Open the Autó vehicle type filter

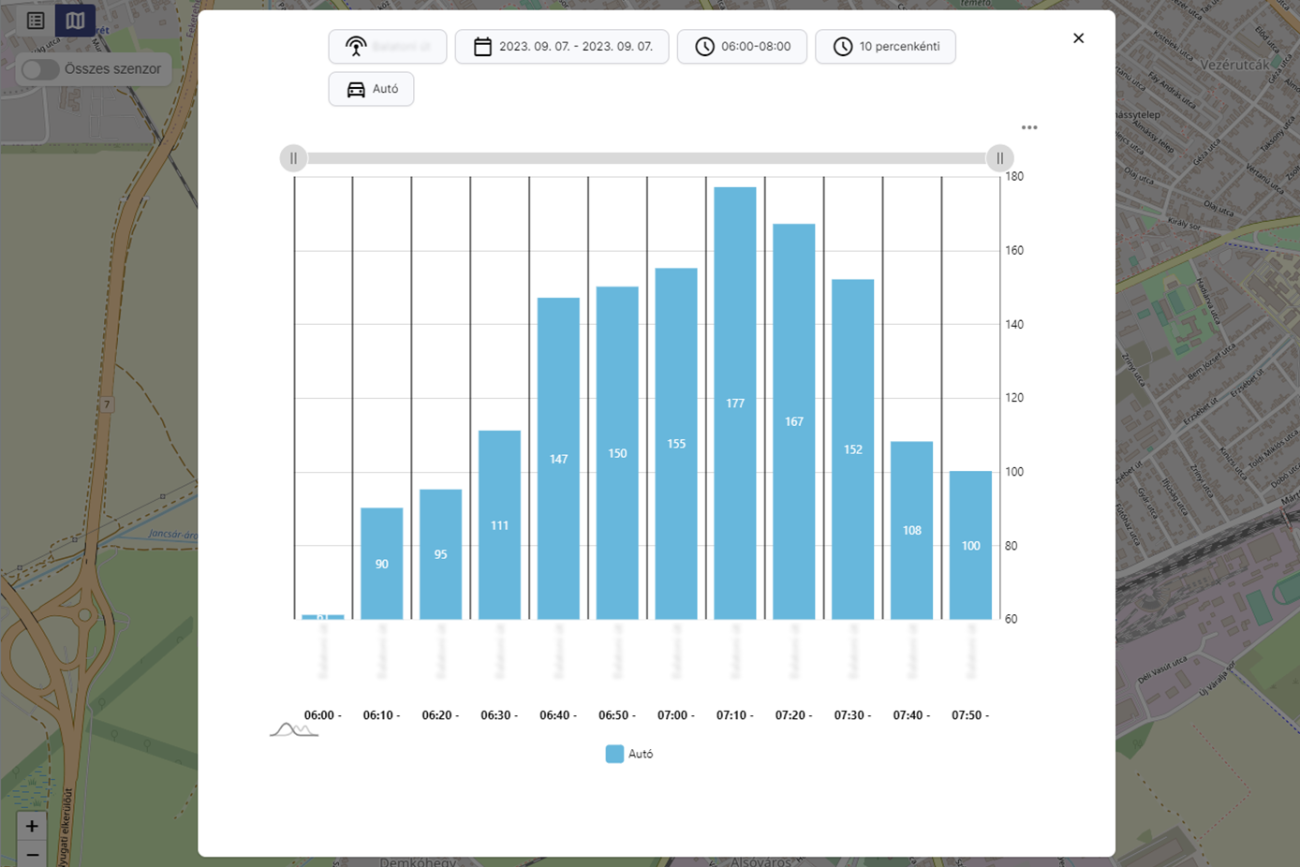(371, 89)
